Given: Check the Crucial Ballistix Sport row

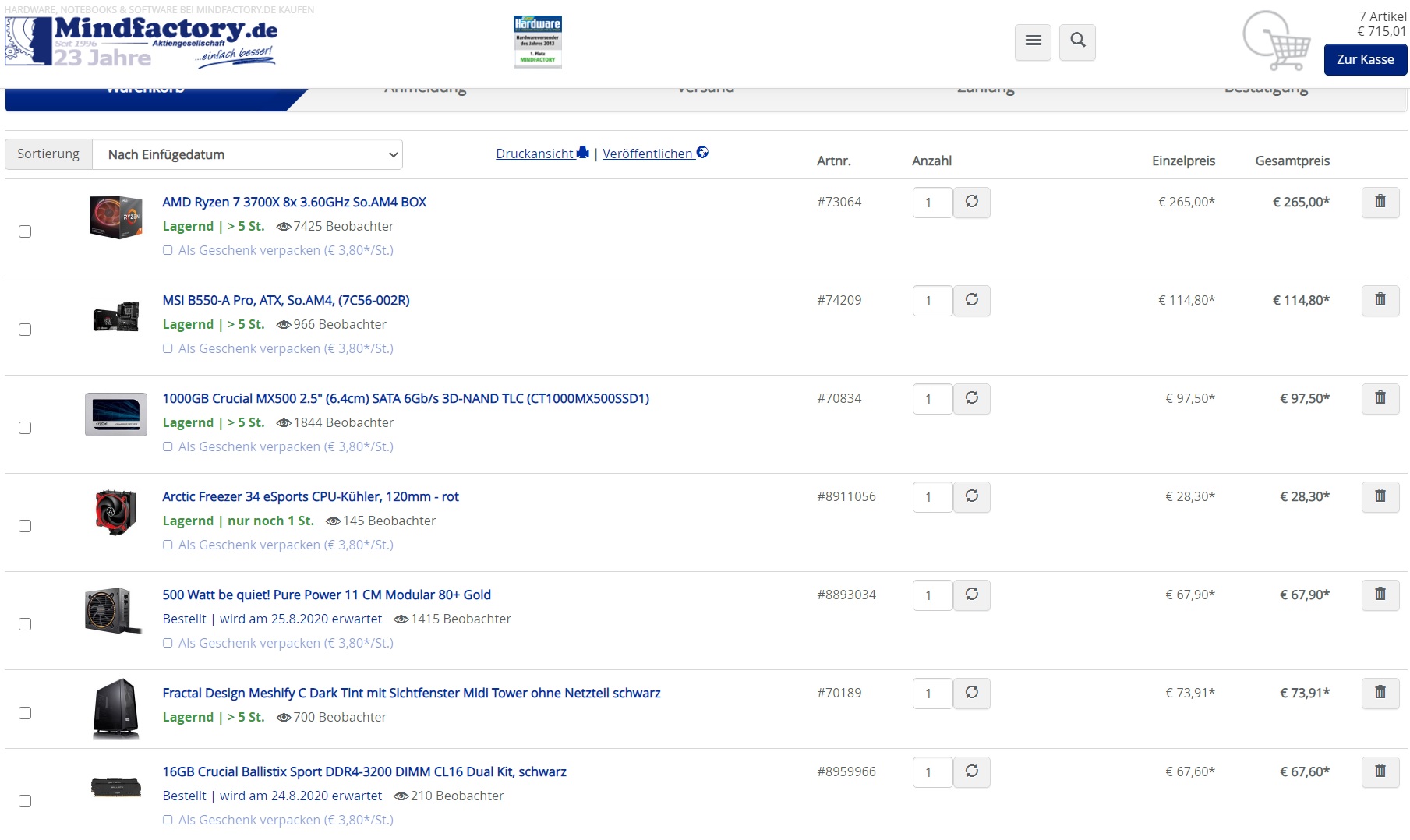Looking at the screenshot, I should (x=25, y=801).
